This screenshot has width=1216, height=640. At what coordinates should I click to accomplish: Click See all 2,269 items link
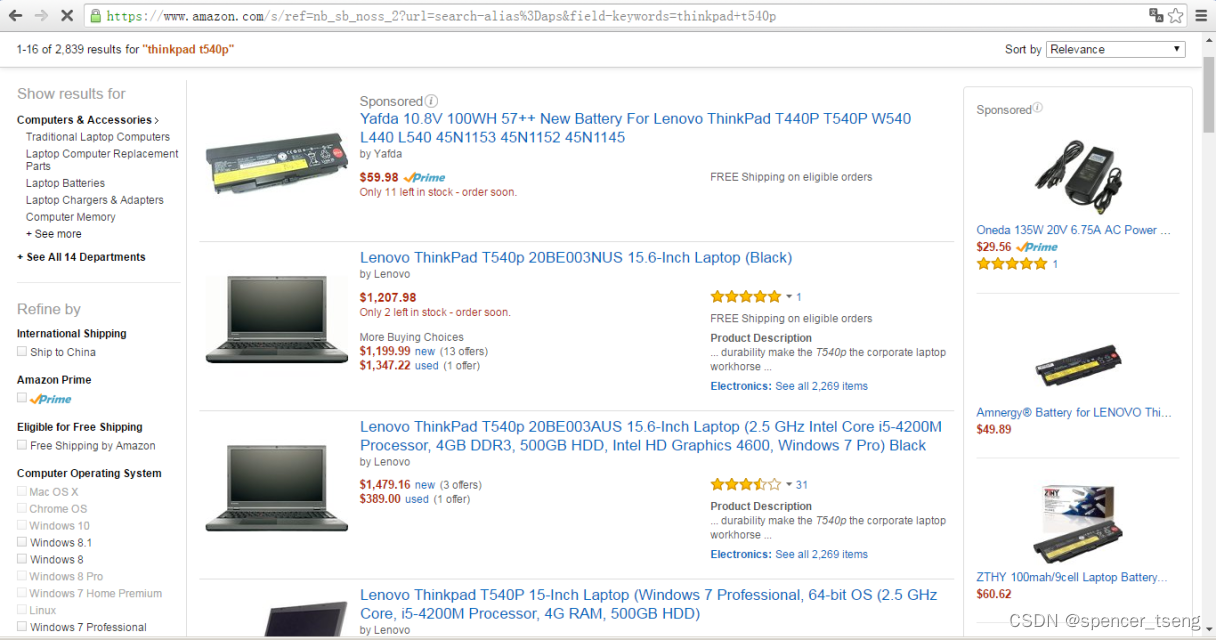click(x=821, y=386)
